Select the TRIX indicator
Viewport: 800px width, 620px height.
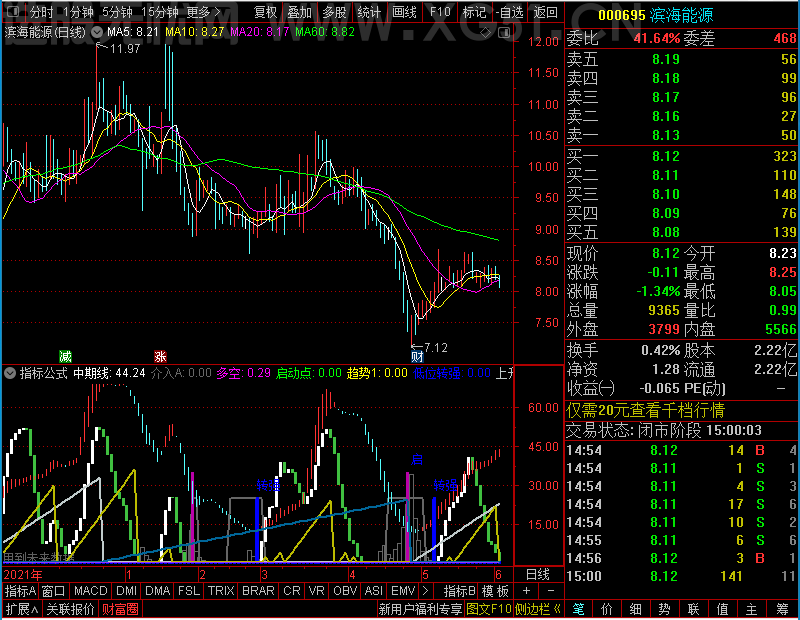click(220, 591)
